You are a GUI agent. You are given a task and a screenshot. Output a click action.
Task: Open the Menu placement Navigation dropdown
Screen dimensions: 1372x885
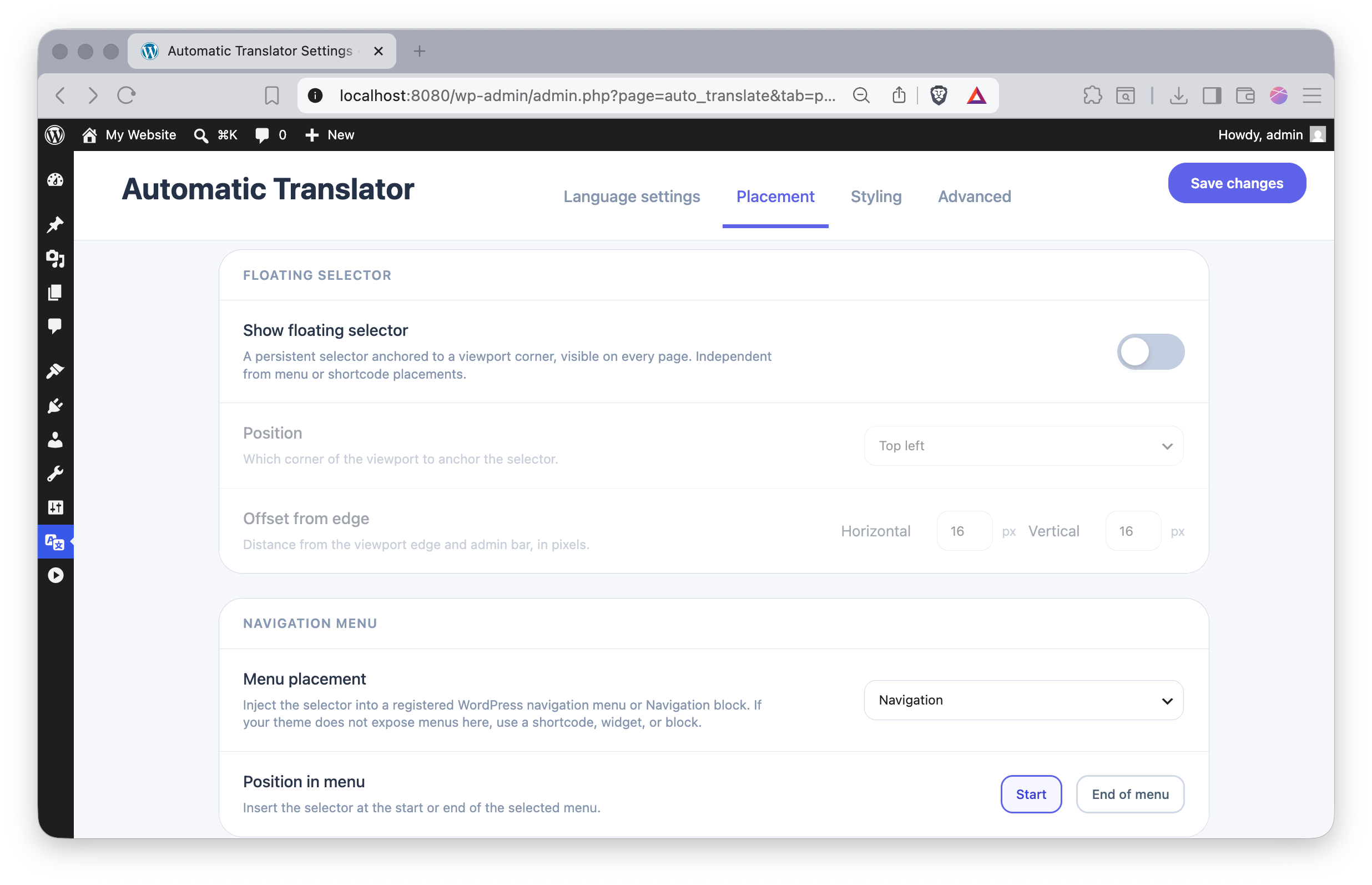coord(1023,700)
